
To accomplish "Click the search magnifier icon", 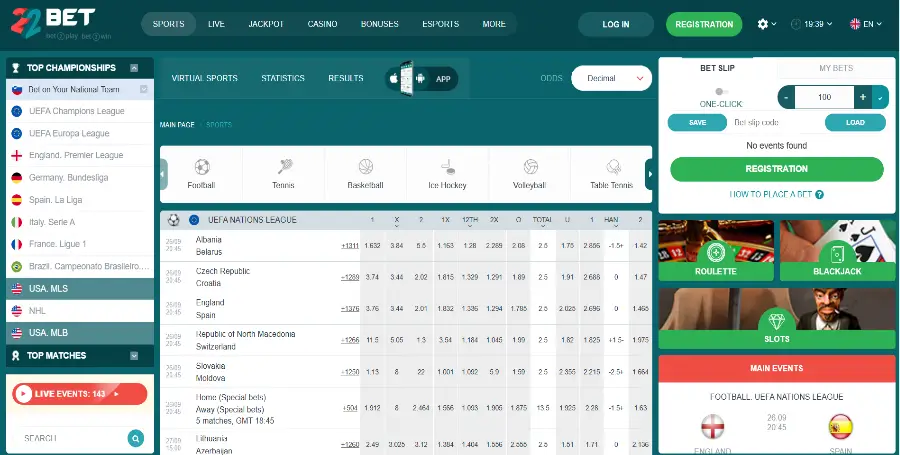I will click(135, 439).
